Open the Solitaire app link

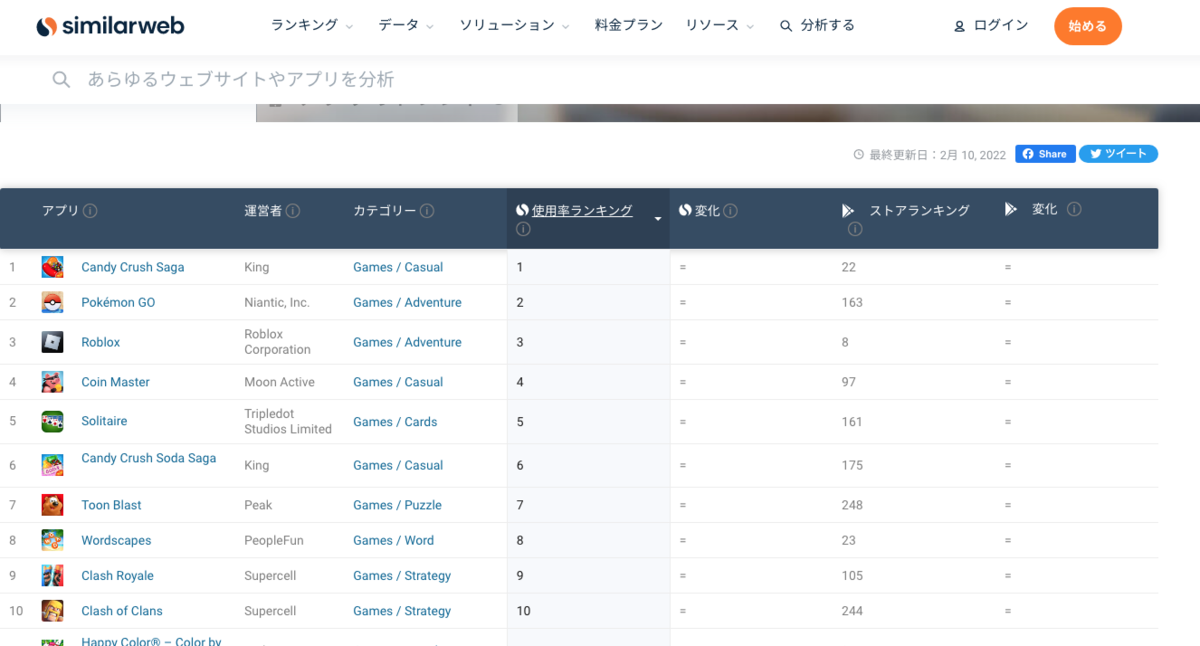click(x=104, y=421)
